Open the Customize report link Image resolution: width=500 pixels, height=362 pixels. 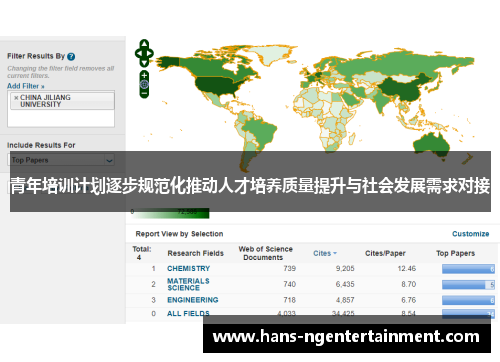coord(470,234)
